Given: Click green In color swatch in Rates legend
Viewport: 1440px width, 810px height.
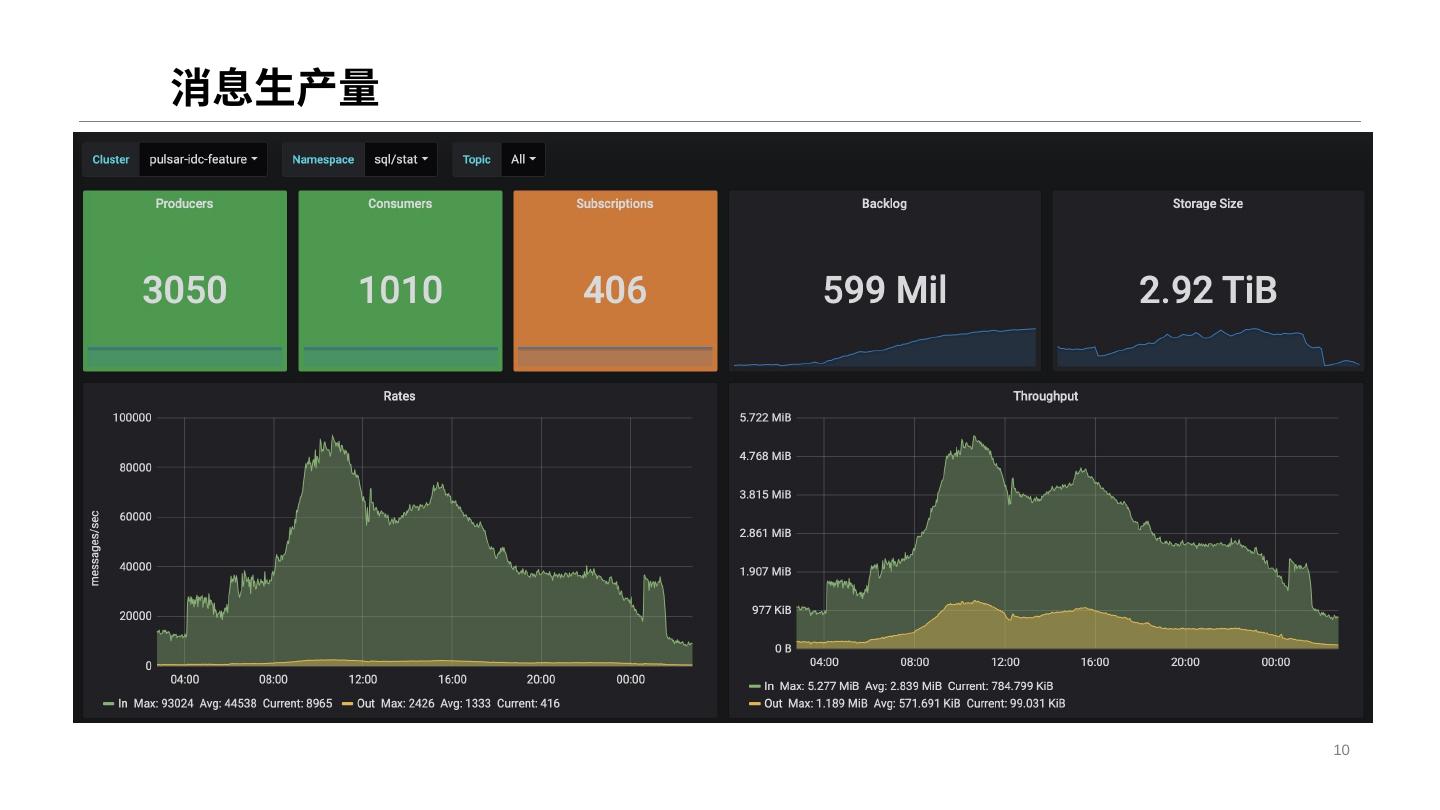Looking at the screenshot, I should click(x=108, y=704).
